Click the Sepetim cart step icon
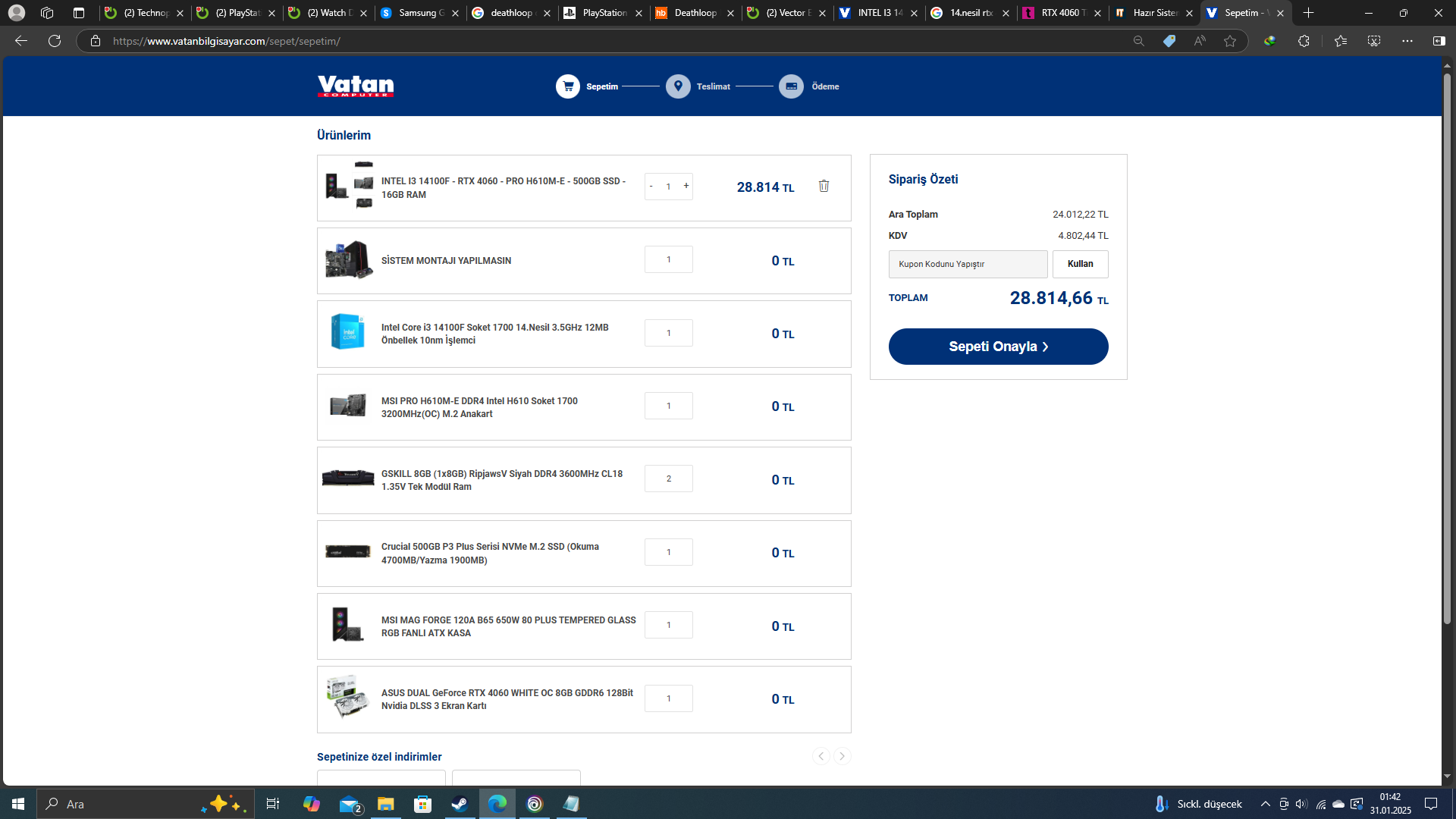This screenshot has width=1456, height=819. 567,86
